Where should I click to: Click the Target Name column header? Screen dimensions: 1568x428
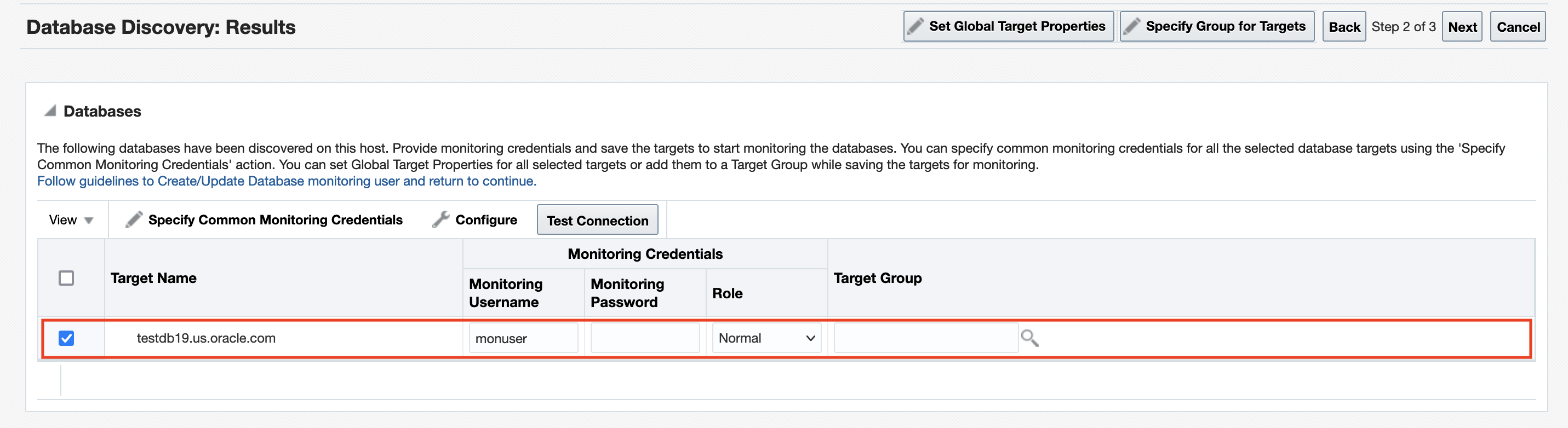153,278
